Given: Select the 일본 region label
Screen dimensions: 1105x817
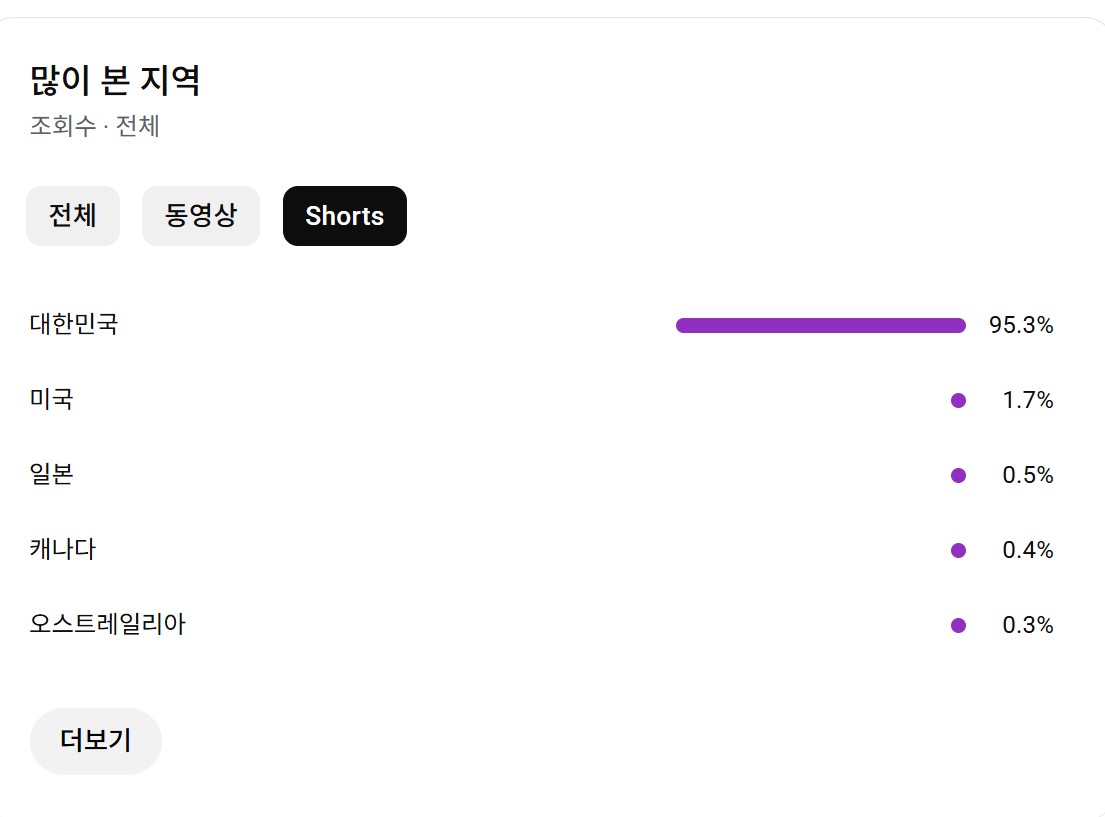Looking at the screenshot, I should (52, 475).
